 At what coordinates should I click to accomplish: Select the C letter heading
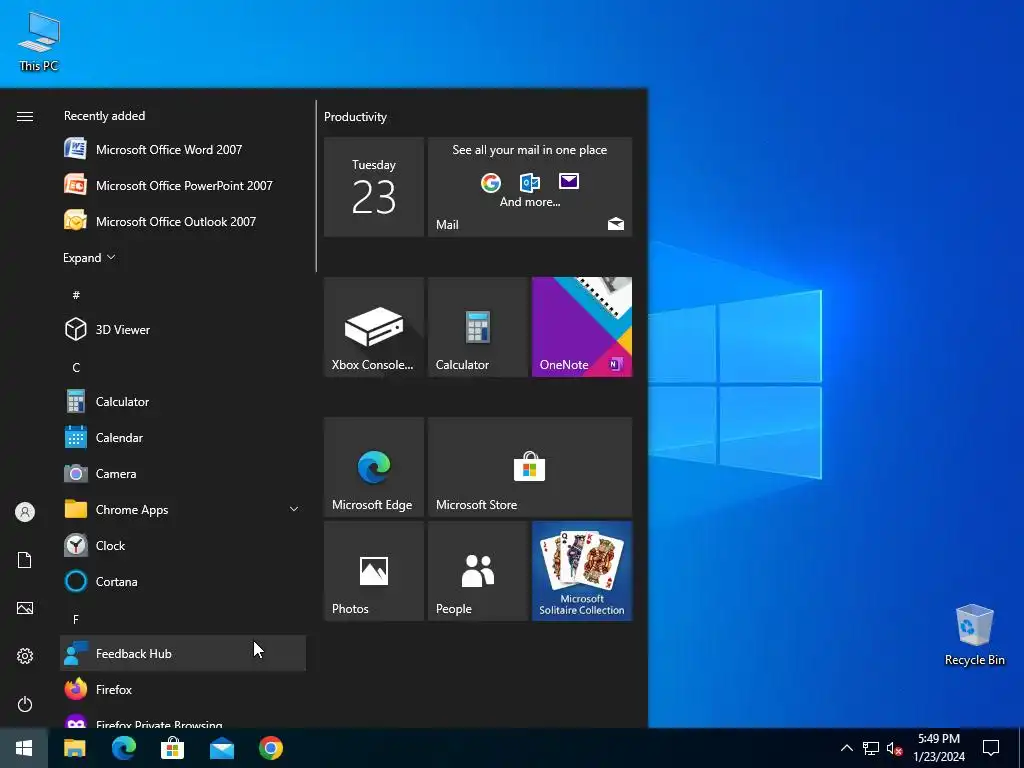point(76,368)
